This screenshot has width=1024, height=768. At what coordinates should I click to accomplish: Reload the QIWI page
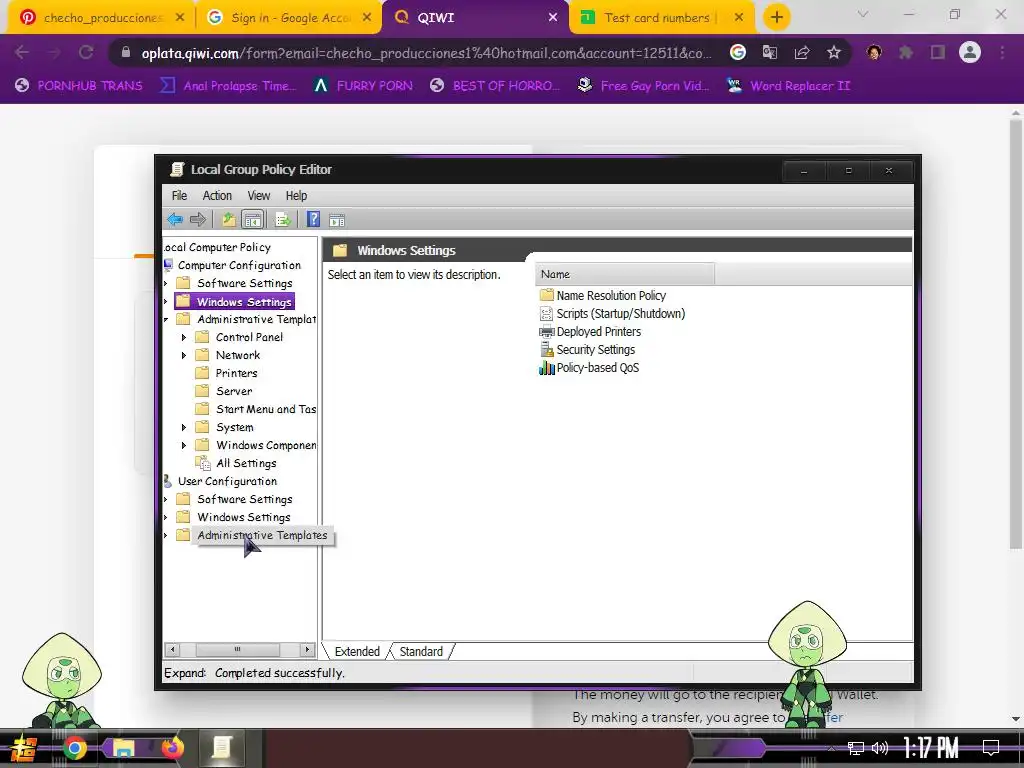86,52
